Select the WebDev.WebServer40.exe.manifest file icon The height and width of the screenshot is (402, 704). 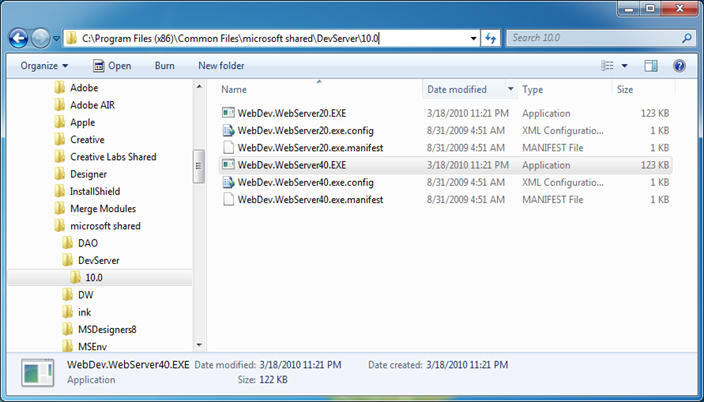(229, 199)
